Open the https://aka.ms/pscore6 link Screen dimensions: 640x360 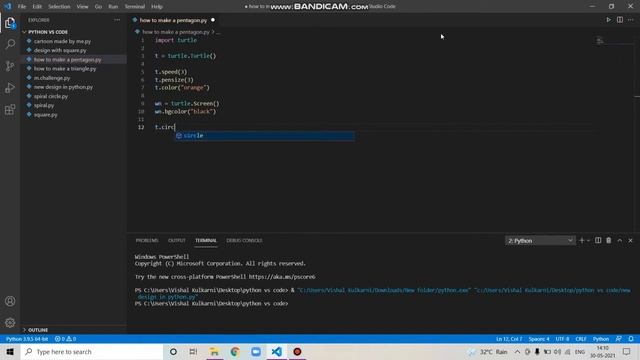282,277
